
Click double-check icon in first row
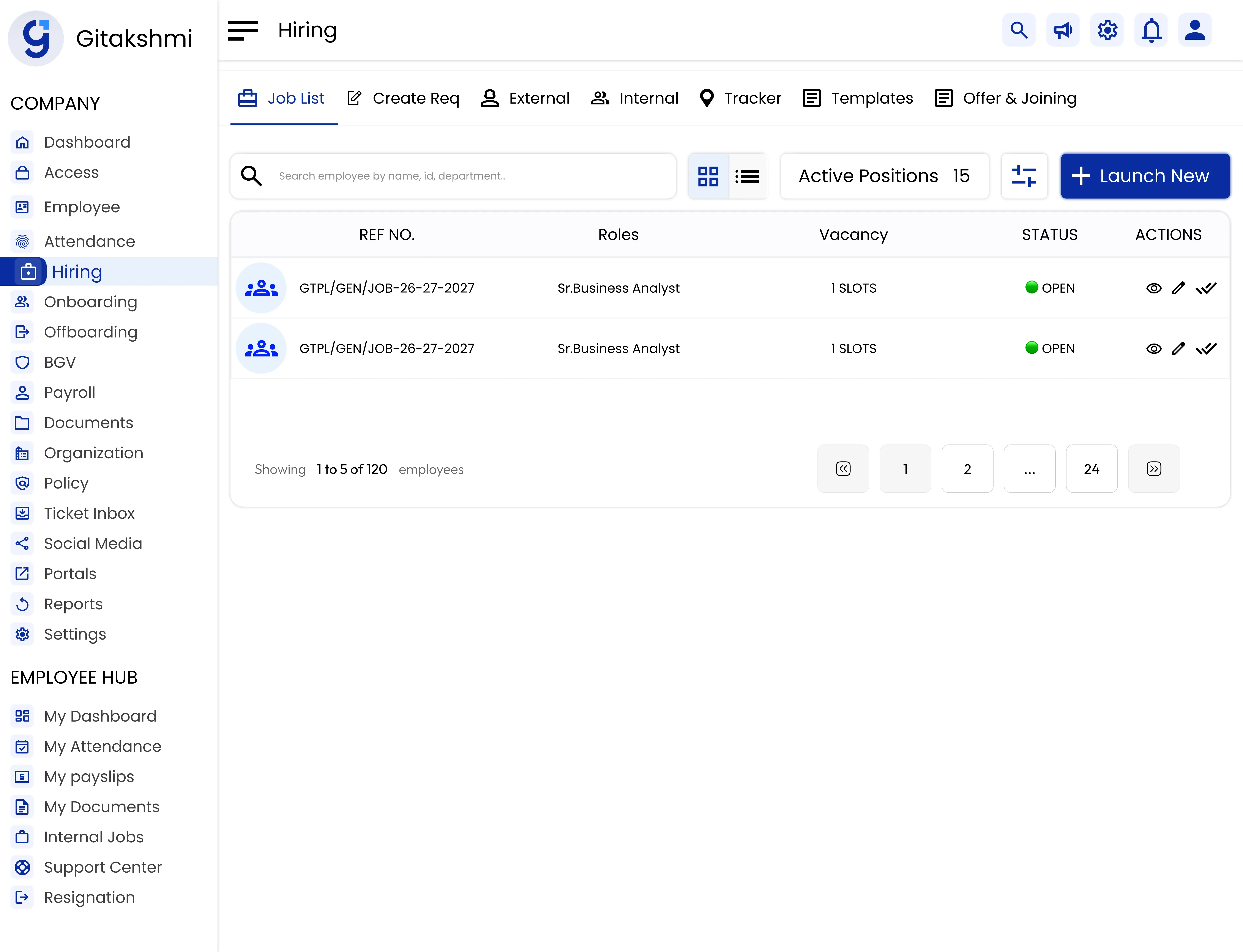(x=1206, y=288)
